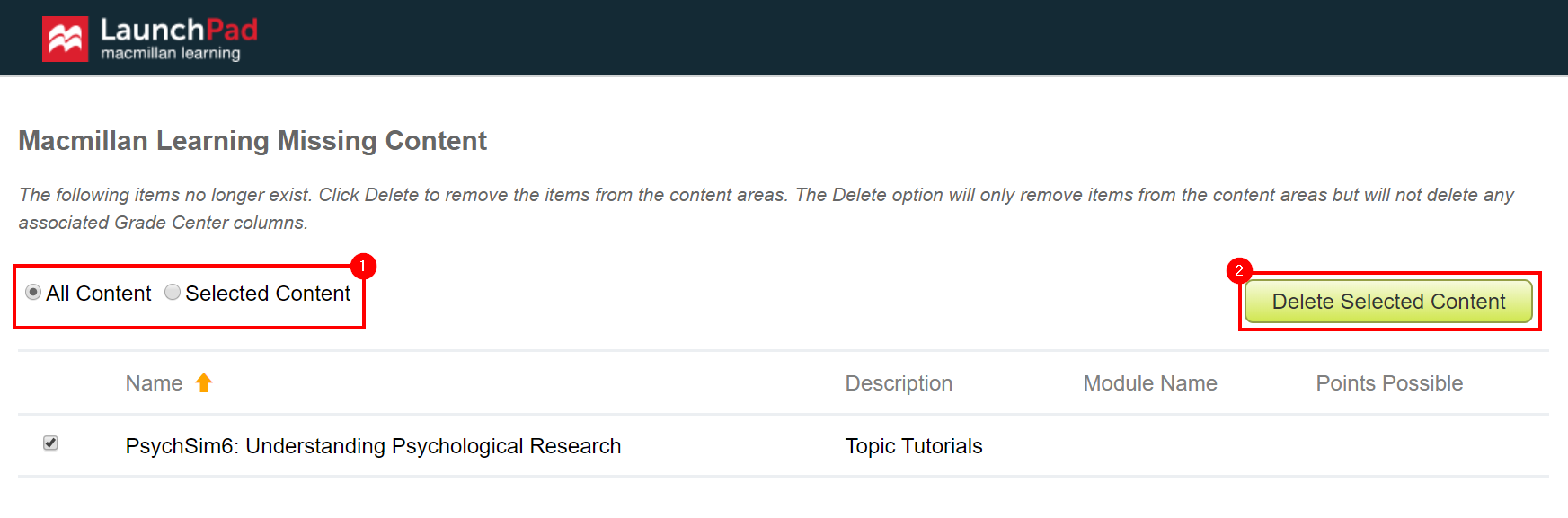Click the red step indicator badge 2
This screenshot has height=518, width=1568.
click(1240, 270)
